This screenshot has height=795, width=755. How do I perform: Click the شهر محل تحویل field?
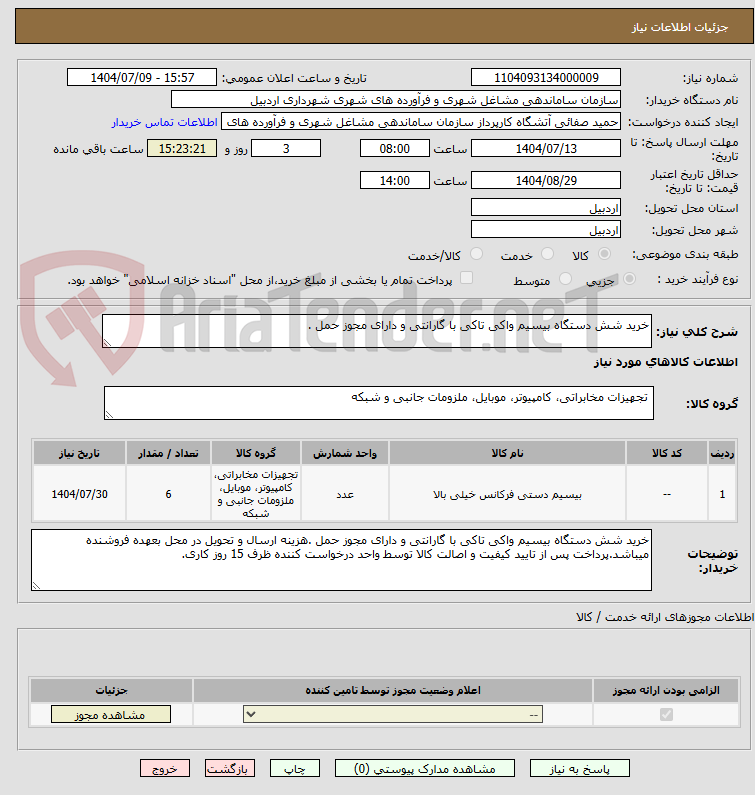point(546,229)
